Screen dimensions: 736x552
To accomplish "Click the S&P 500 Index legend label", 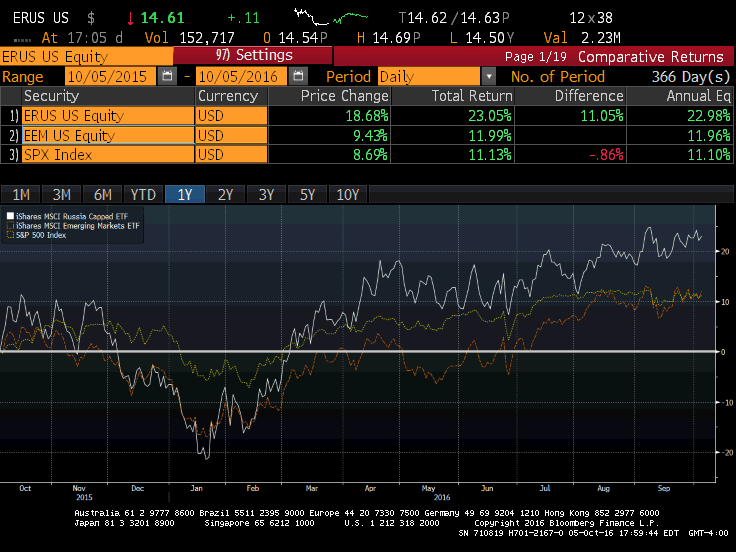I will 41,235.
